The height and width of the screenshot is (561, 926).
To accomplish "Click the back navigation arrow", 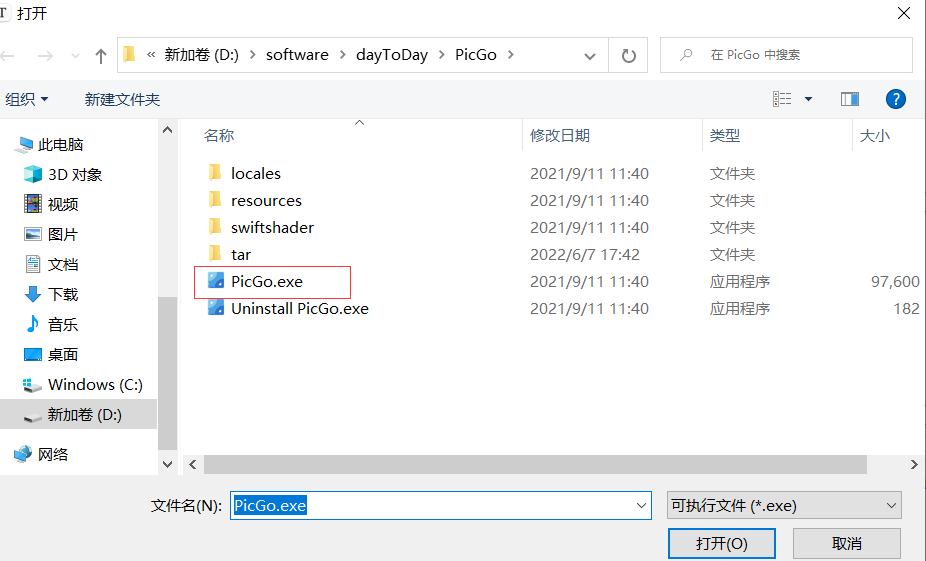I will click(8, 56).
